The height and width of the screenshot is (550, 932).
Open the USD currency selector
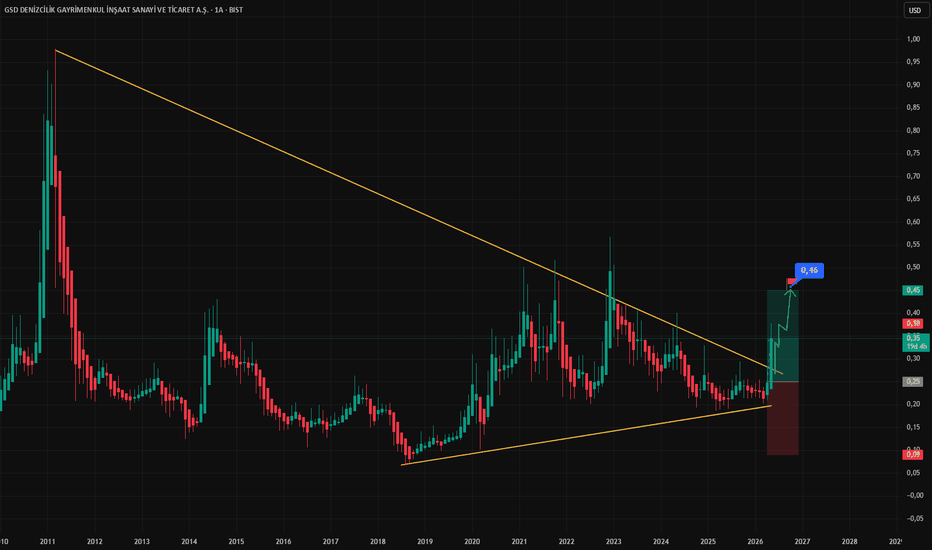tap(914, 10)
